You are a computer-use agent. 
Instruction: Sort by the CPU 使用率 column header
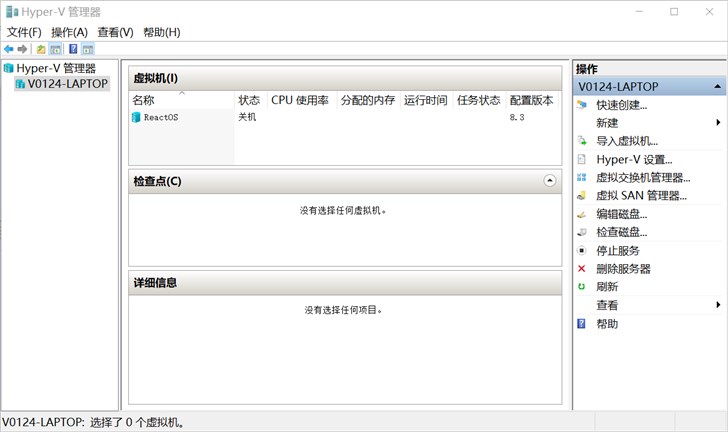point(302,100)
